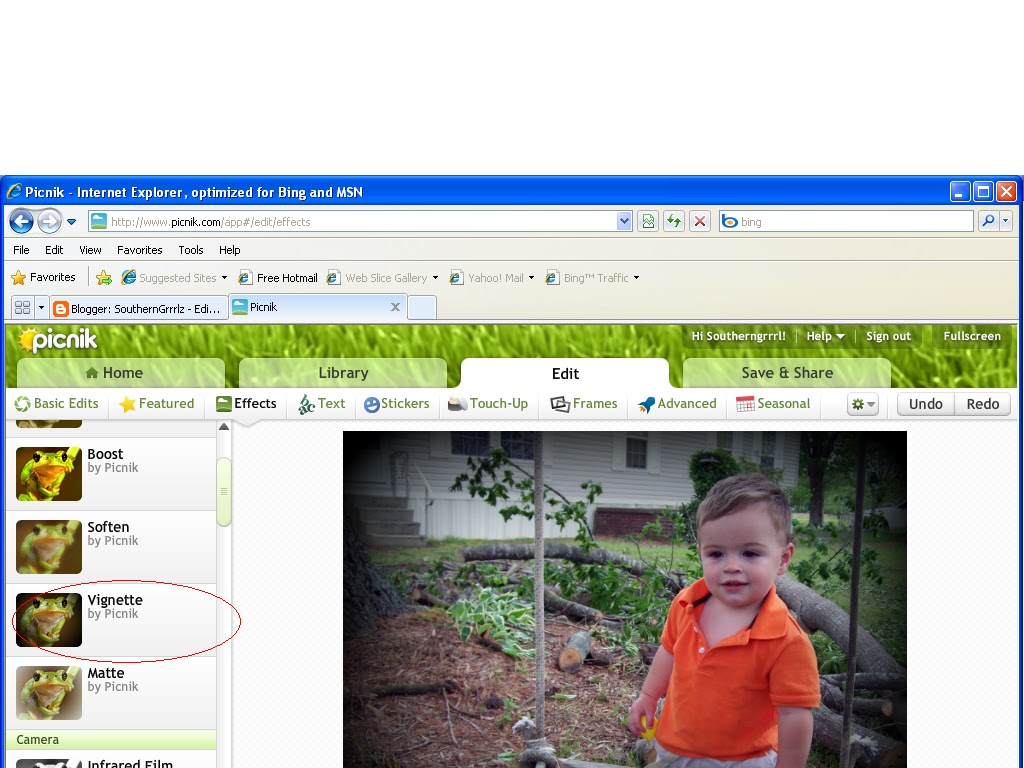The image size is (1024, 768).
Task: Open the File menu
Action: tap(21, 250)
